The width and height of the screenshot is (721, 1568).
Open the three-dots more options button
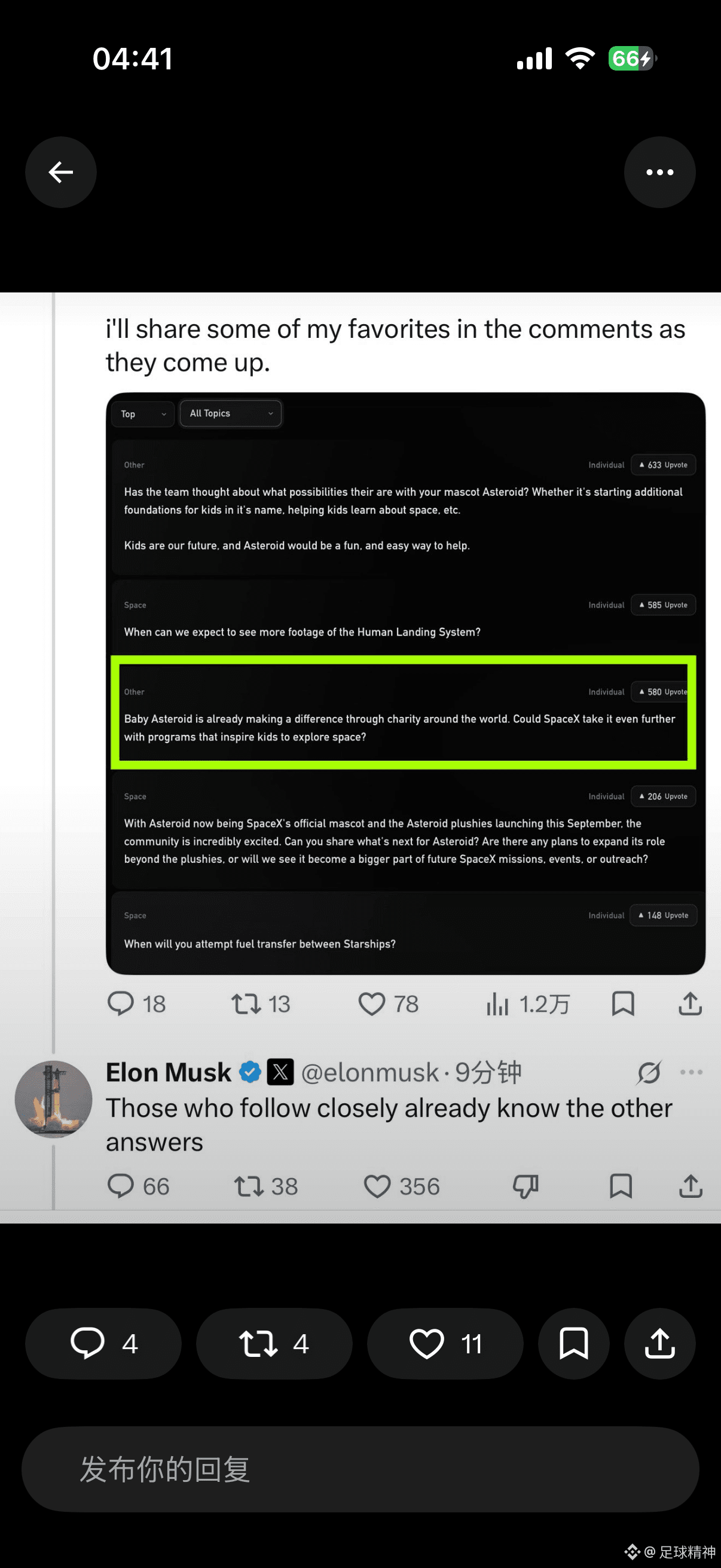coord(659,172)
